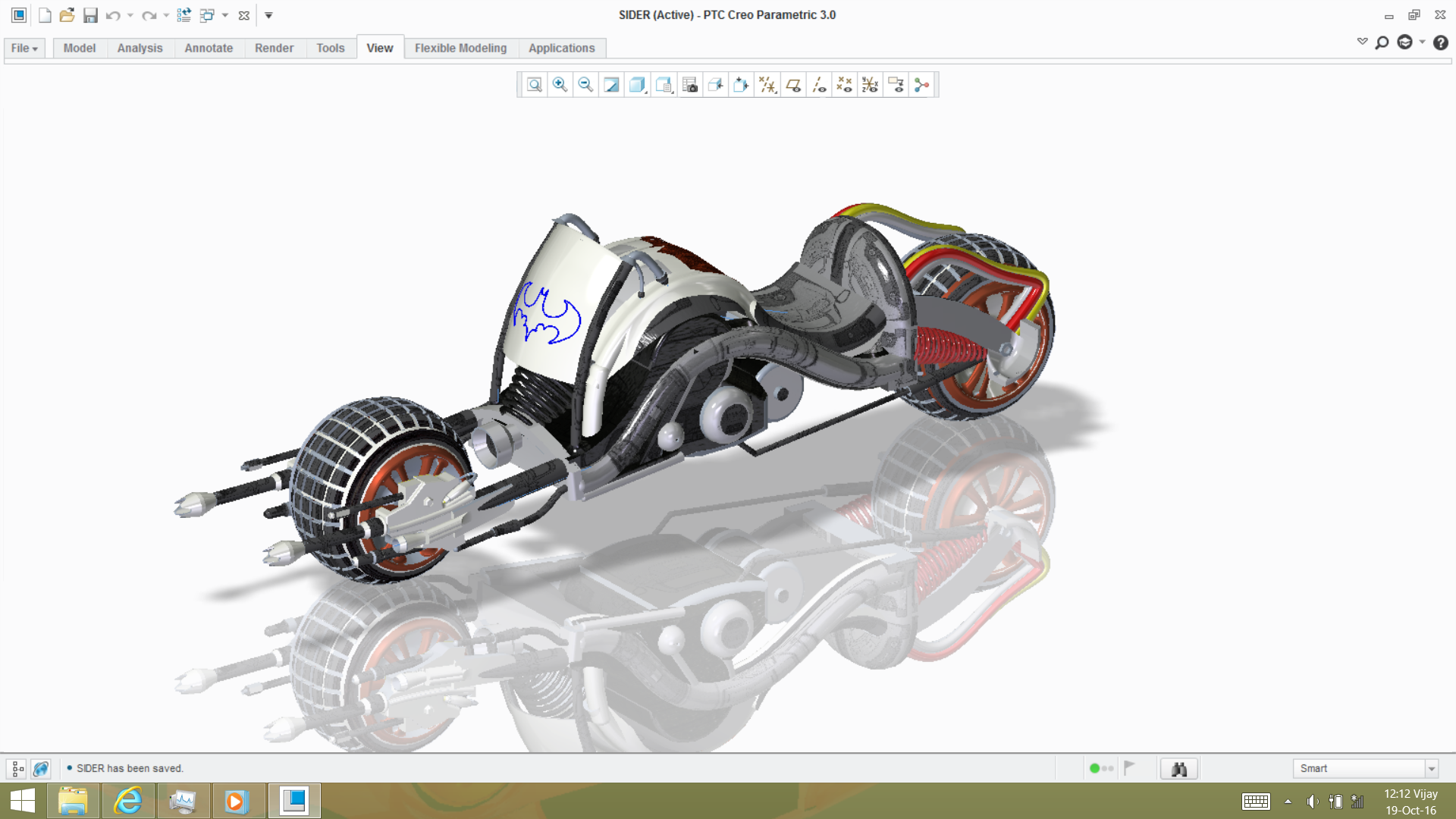The image size is (1456, 819).
Task: Switch to the Flexible Modeling tab
Action: (460, 48)
